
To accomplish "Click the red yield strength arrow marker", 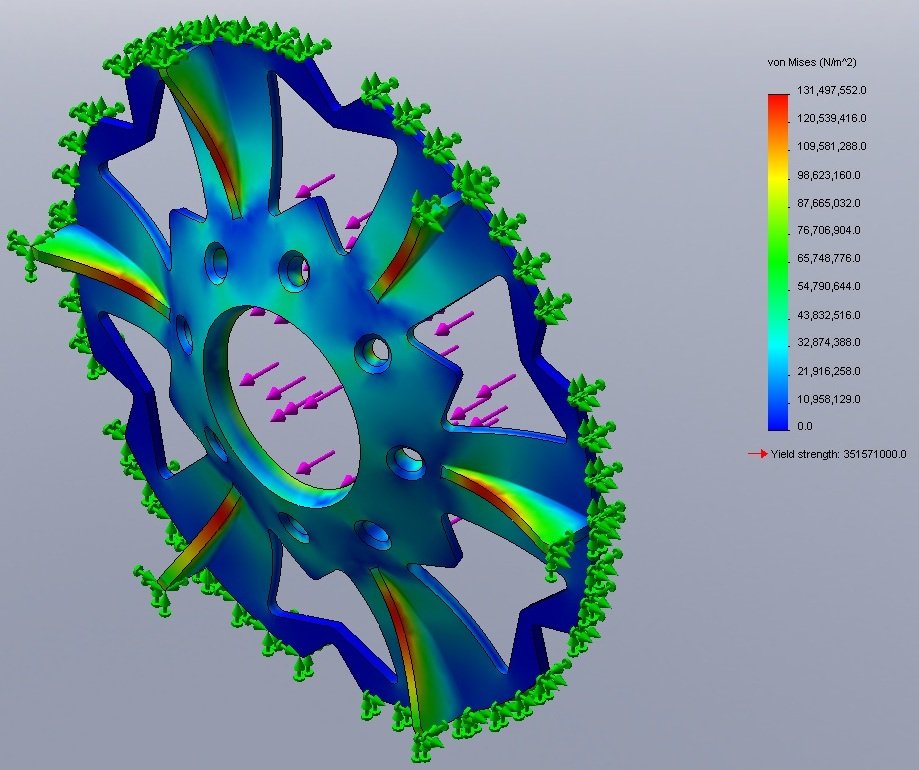I will pyautogui.click(x=757, y=454).
